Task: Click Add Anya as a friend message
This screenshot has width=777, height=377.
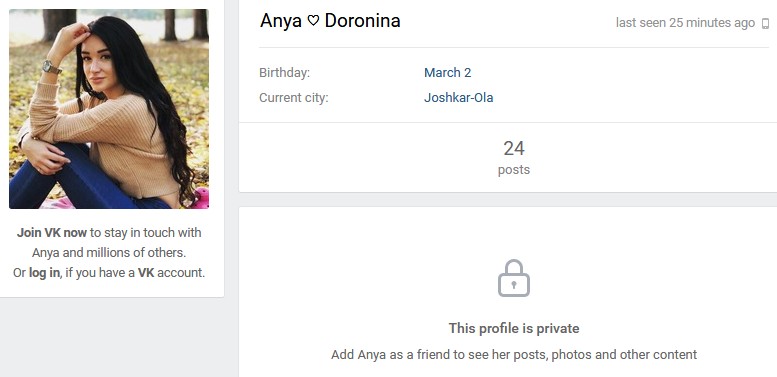Action: 514,355
